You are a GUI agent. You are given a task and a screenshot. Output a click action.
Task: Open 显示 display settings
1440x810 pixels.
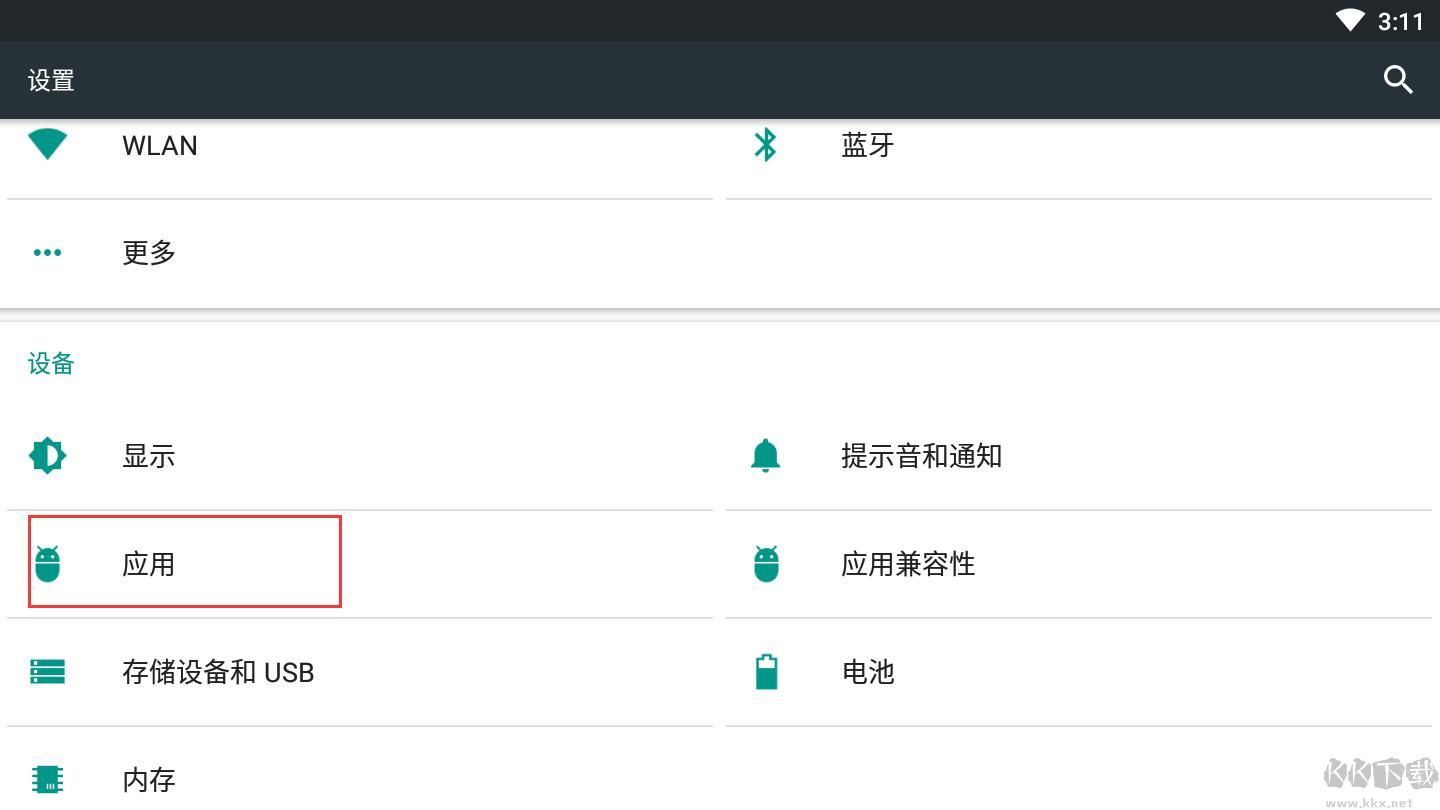pos(149,457)
